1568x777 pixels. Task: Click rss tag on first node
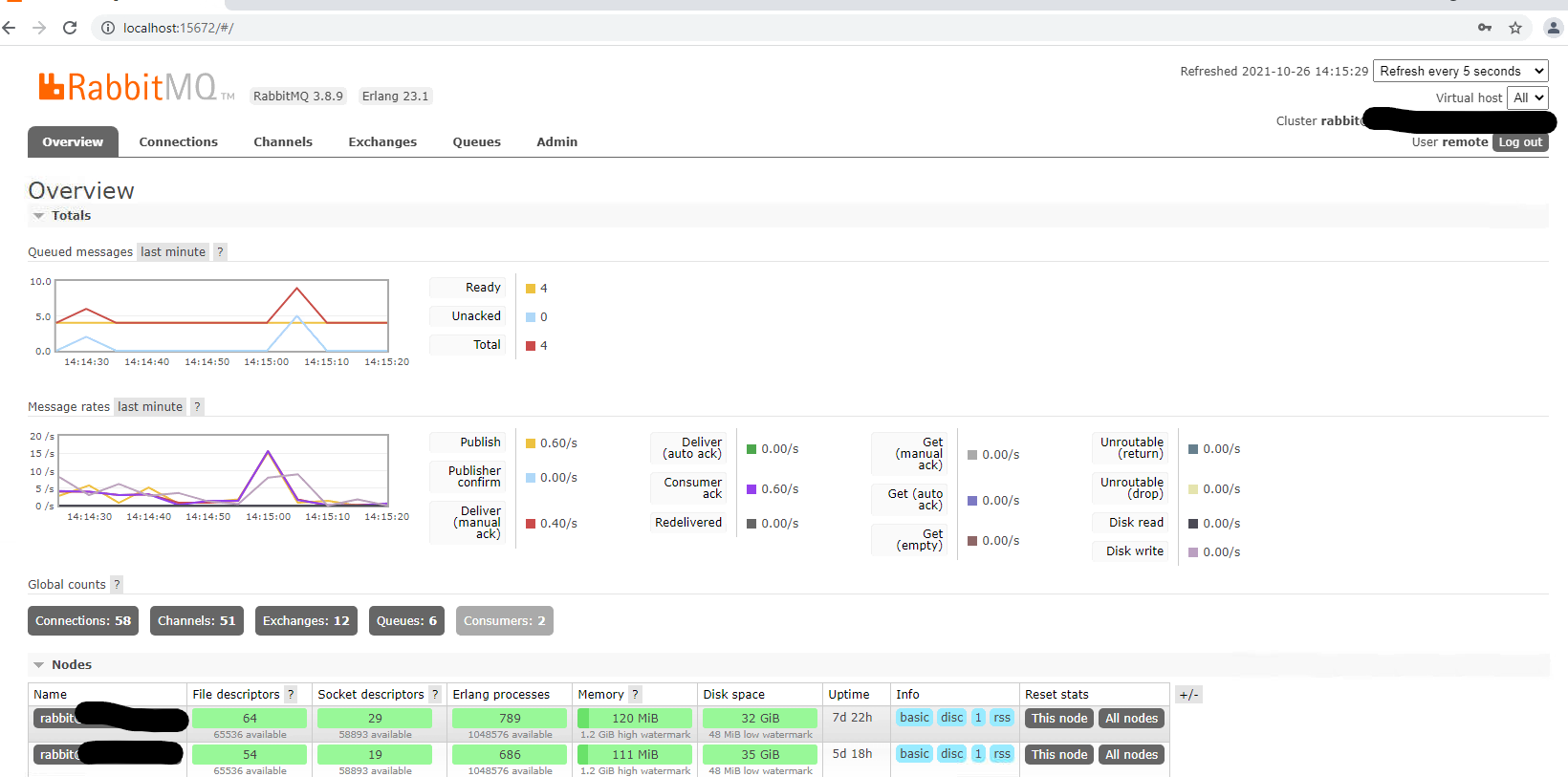pos(1002,718)
